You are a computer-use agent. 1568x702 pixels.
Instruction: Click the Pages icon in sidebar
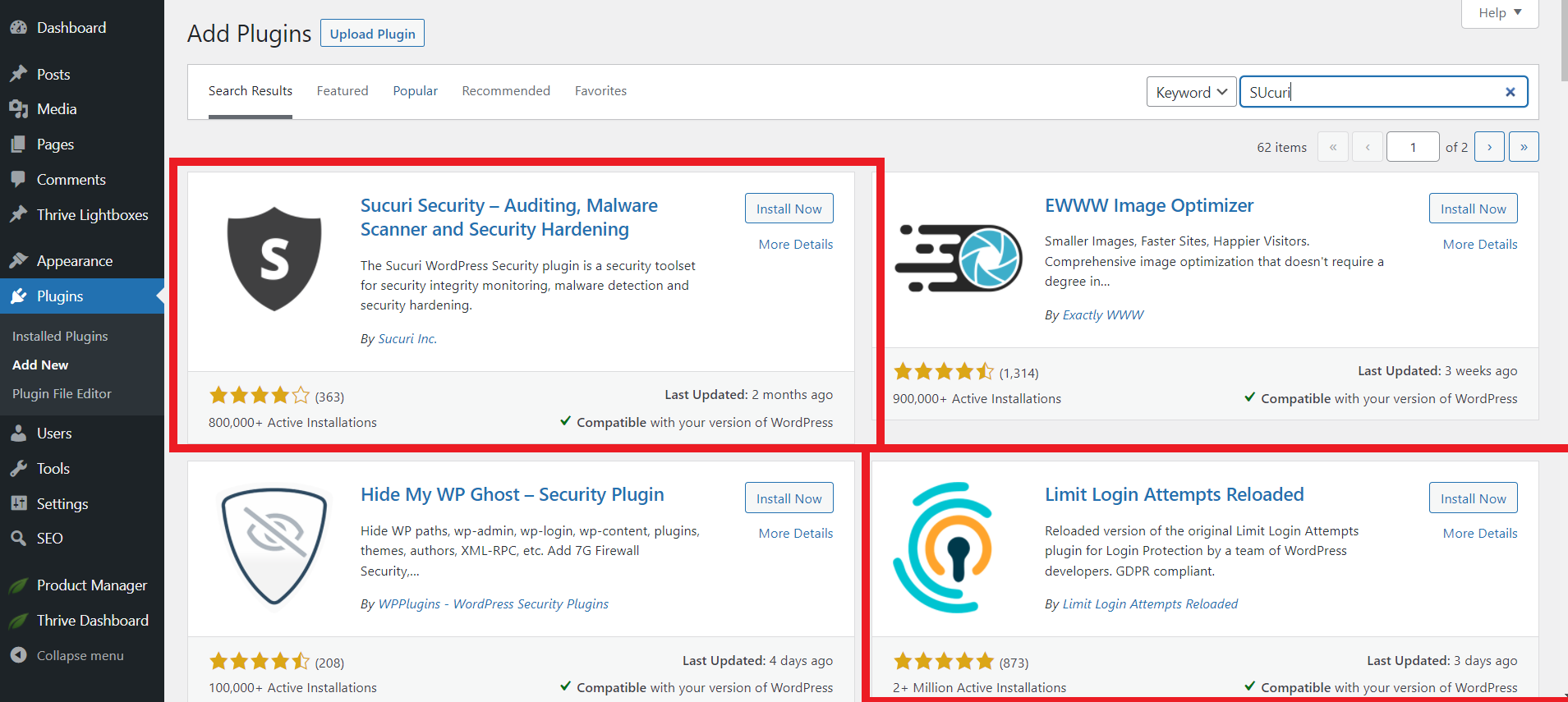pyautogui.click(x=19, y=144)
